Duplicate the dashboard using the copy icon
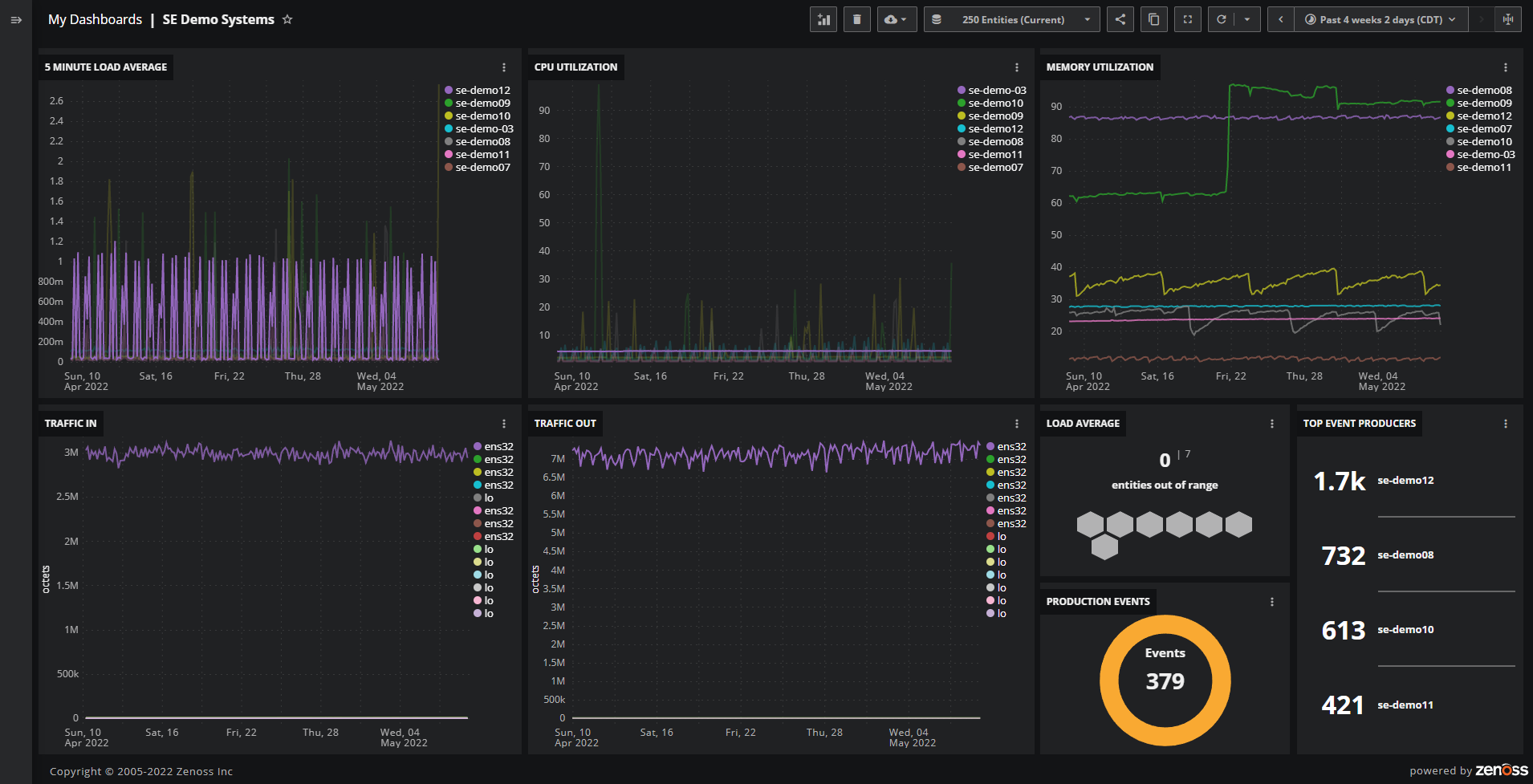The image size is (1533, 784). pyautogui.click(x=1153, y=18)
